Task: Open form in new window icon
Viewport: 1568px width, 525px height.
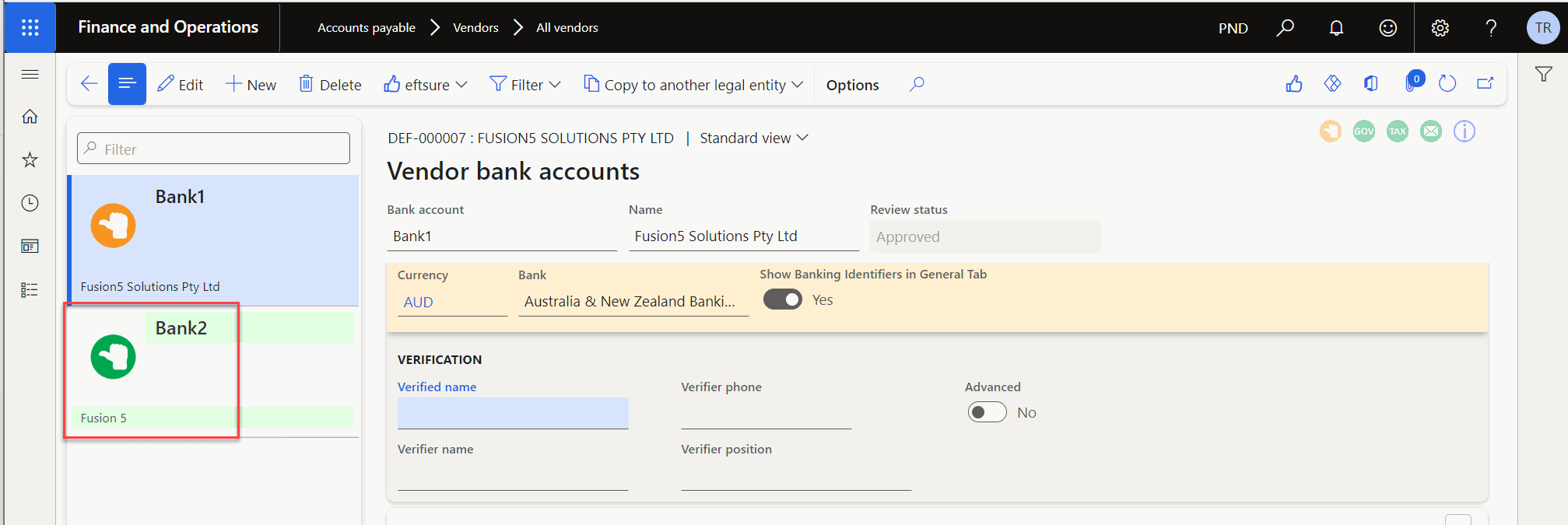Action: click(1486, 84)
